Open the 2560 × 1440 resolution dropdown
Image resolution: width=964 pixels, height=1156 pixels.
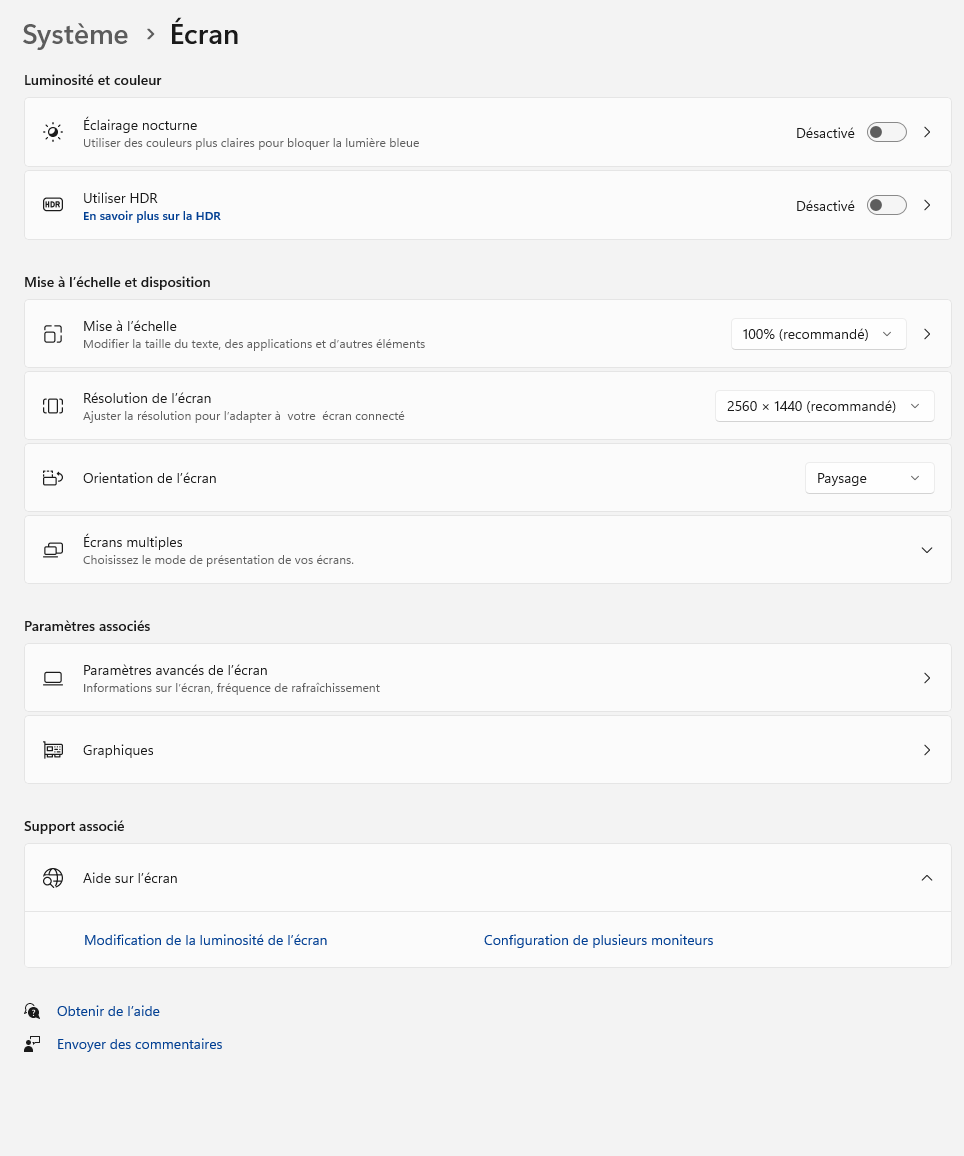(824, 406)
